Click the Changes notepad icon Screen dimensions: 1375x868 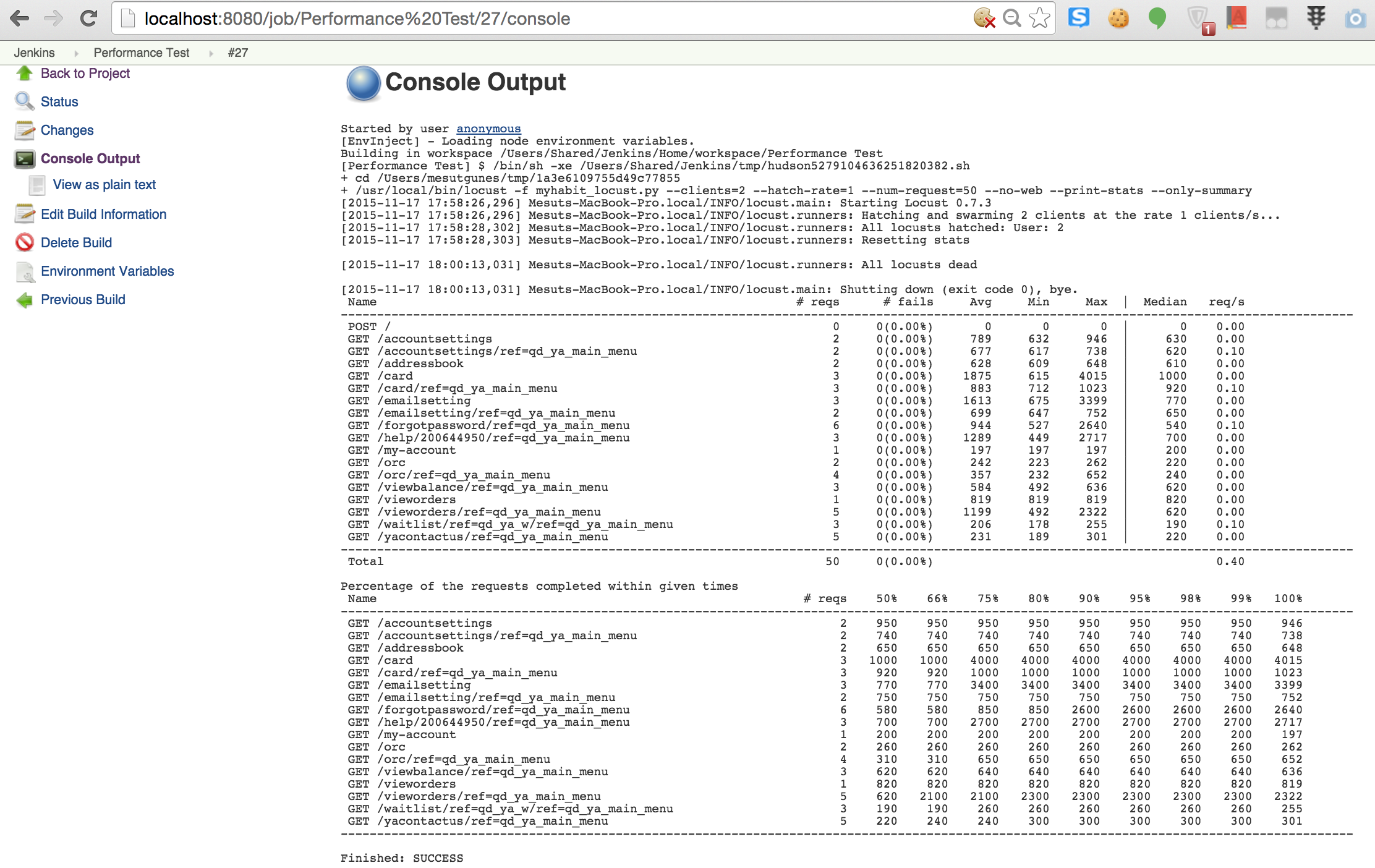(25, 130)
